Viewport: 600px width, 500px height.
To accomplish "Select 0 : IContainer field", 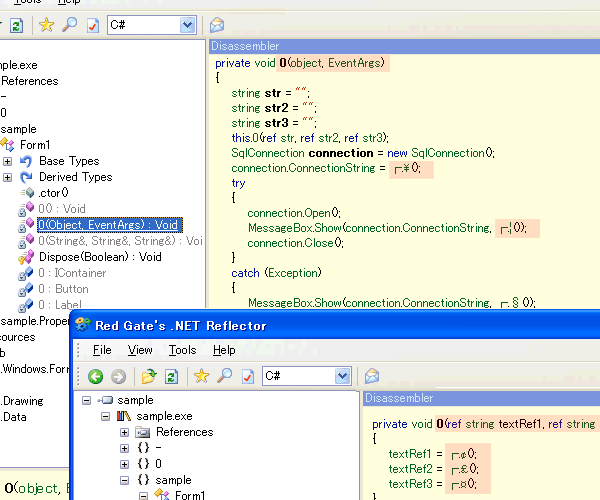I will coord(72,273).
